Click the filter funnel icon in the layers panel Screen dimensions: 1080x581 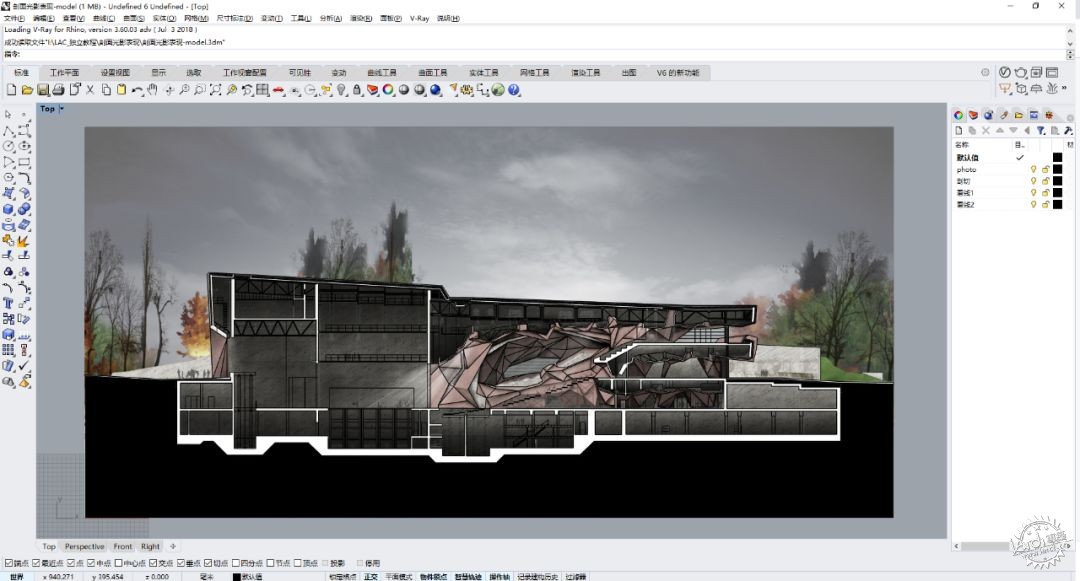1041,130
